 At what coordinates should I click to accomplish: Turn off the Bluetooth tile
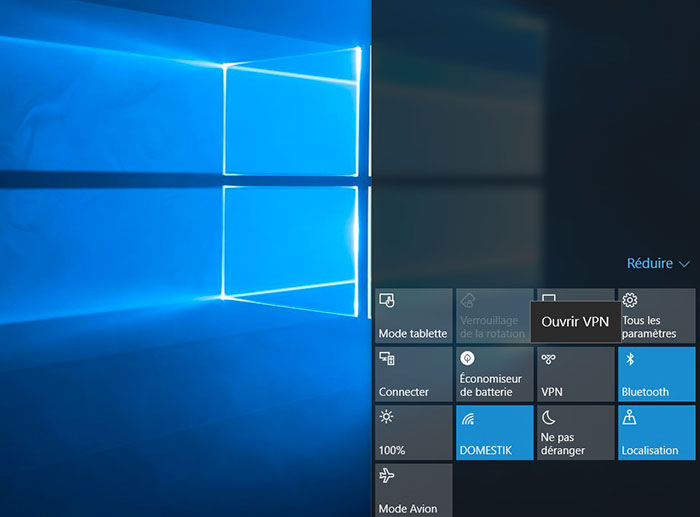pos(657,374)
